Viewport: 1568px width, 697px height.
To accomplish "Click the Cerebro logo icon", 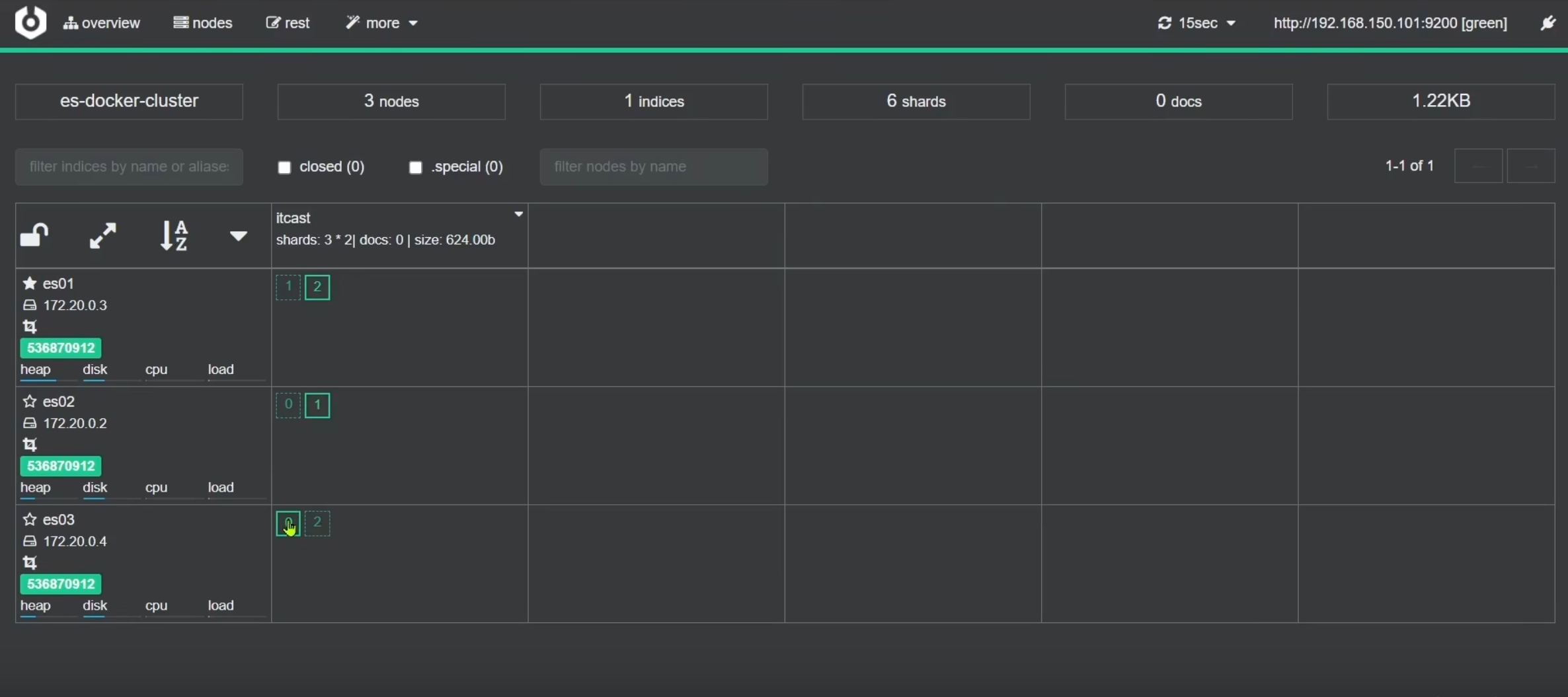I will tap(30, 22).
